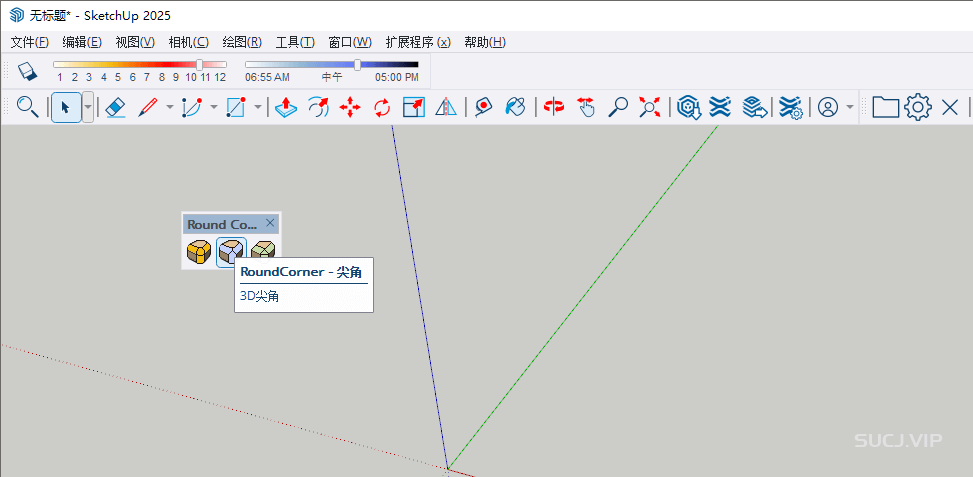The width and height of the screenshot is (973, 477).
Task: Click the LayOut send icon
Action: [x=755, y=107]
